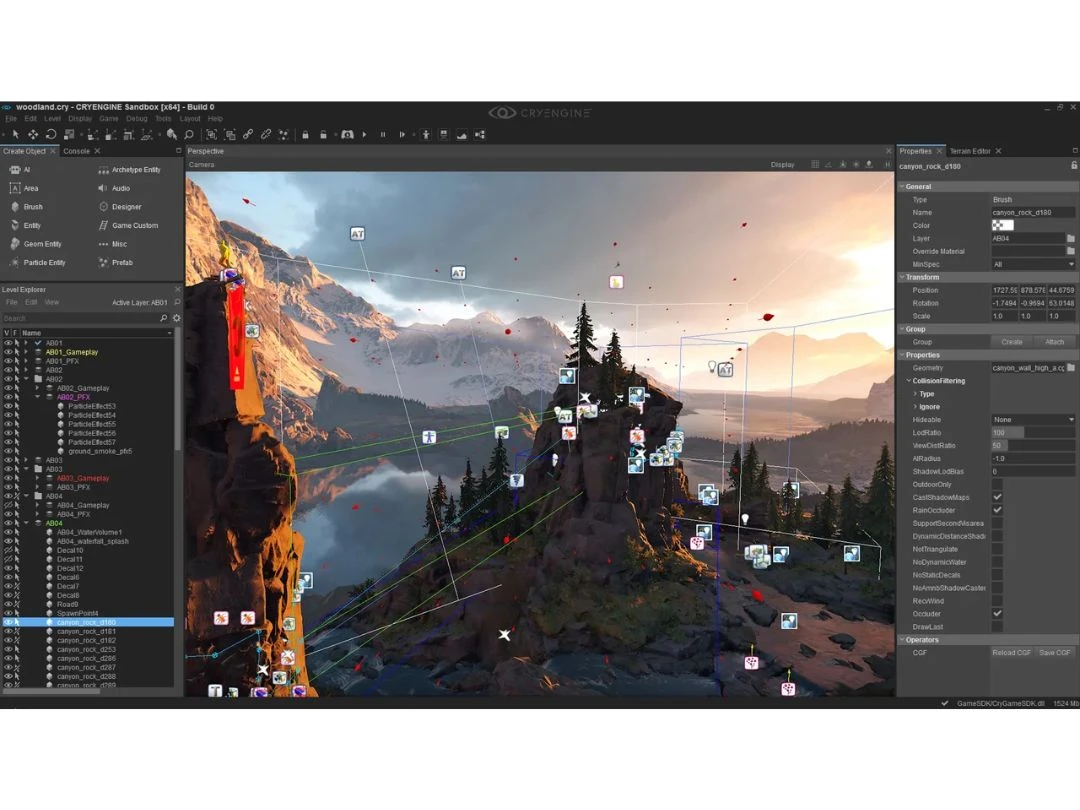This screenshot has width=1080, height=810.
Task: Switch to the Terrain Editor tab
Action: pyautogui.click(x=969, y=151)
